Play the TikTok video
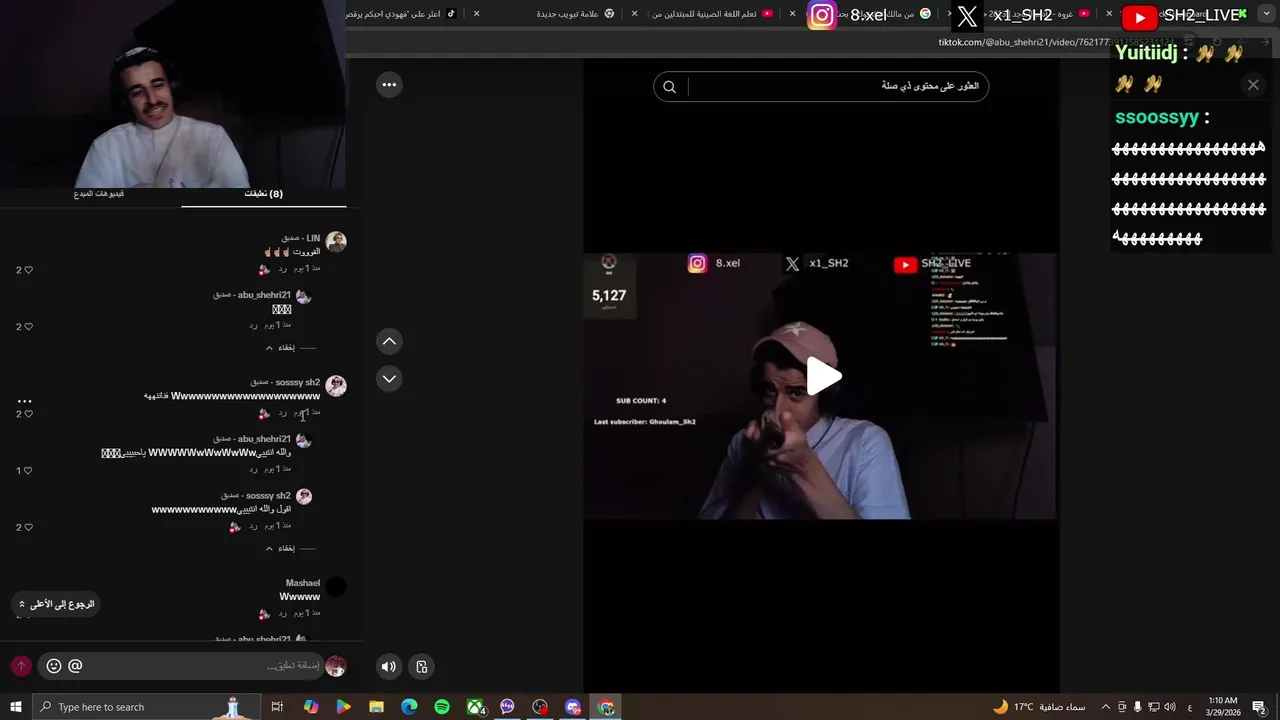 click(824, 377)
